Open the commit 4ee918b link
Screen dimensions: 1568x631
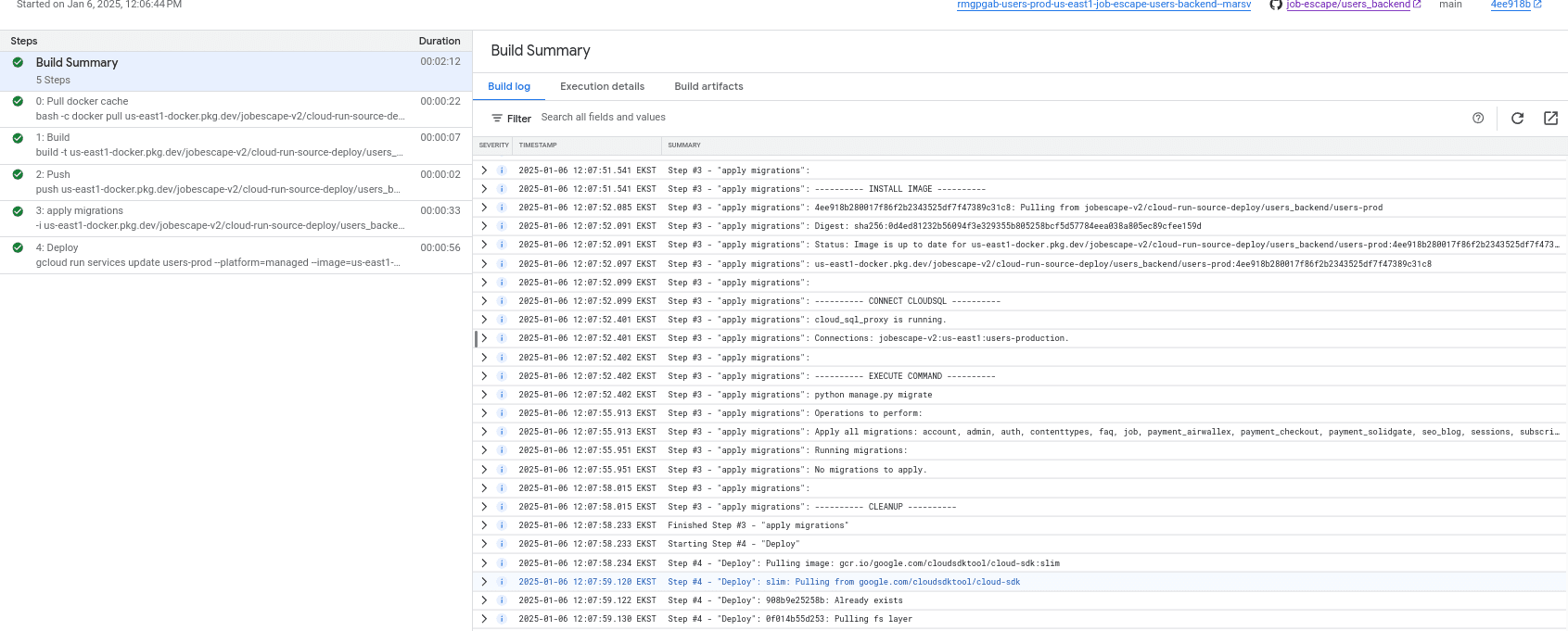(x=1510, y=5)
